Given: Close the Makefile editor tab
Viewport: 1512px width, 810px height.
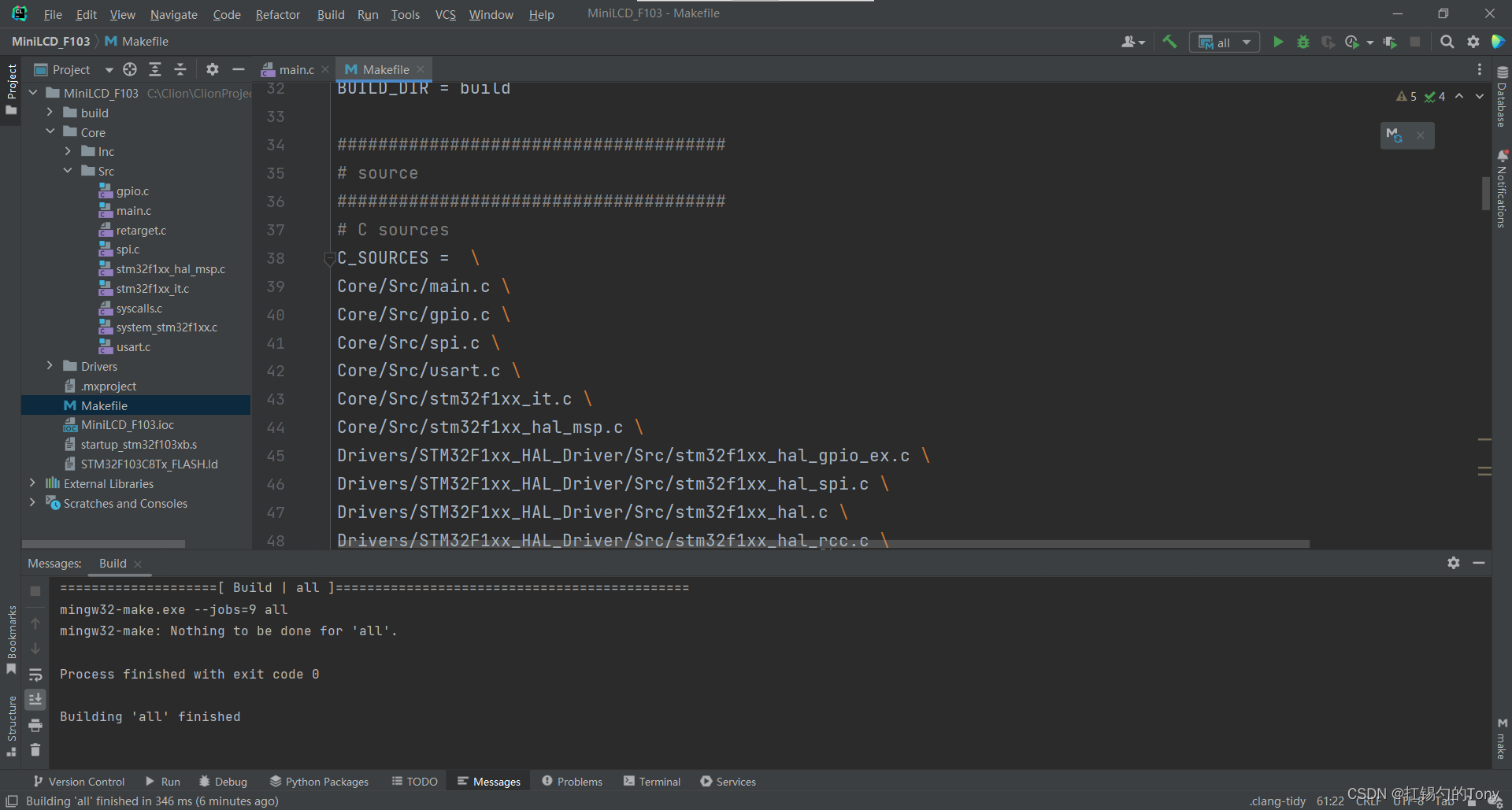Looking at the screenshot, I should pyautogui.click(x=421, y=69).
